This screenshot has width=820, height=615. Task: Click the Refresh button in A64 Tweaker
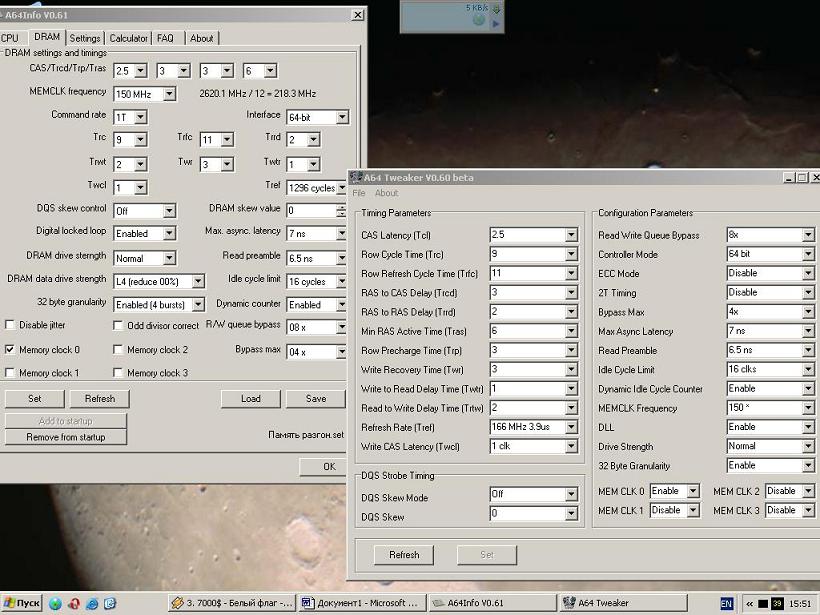tap(404, 554)
